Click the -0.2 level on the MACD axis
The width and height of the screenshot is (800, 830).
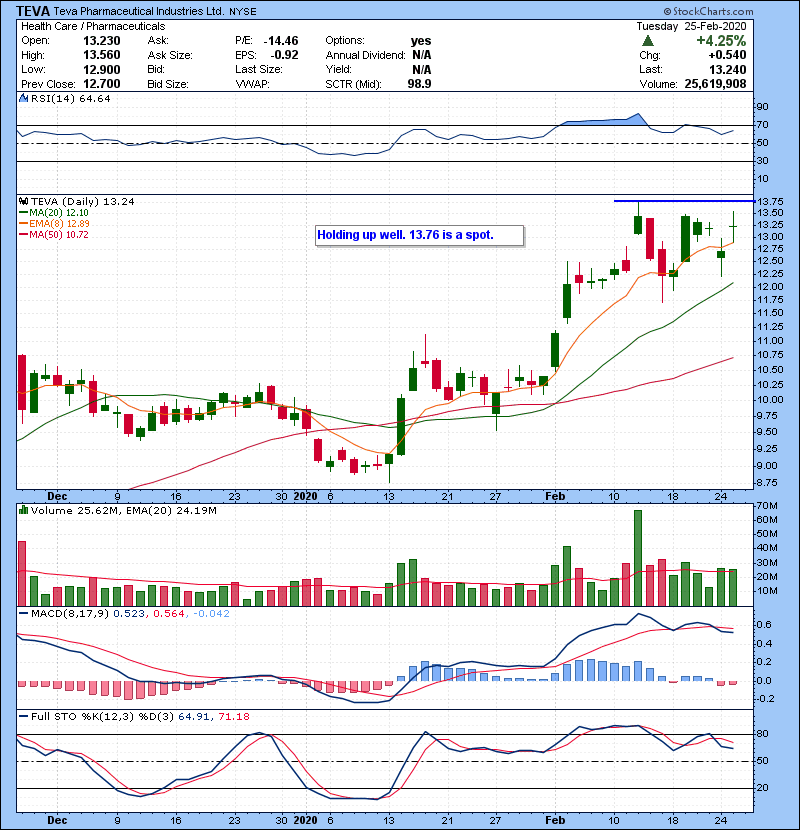click(765, 699)
